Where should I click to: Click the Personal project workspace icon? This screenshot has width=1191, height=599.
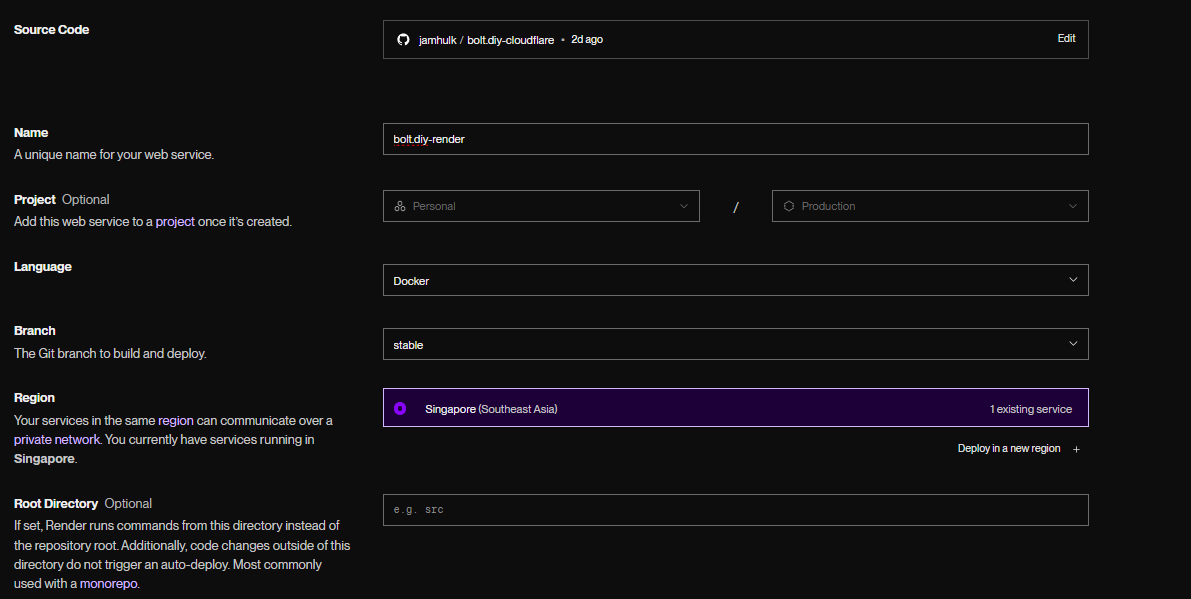tap(400, 206)
